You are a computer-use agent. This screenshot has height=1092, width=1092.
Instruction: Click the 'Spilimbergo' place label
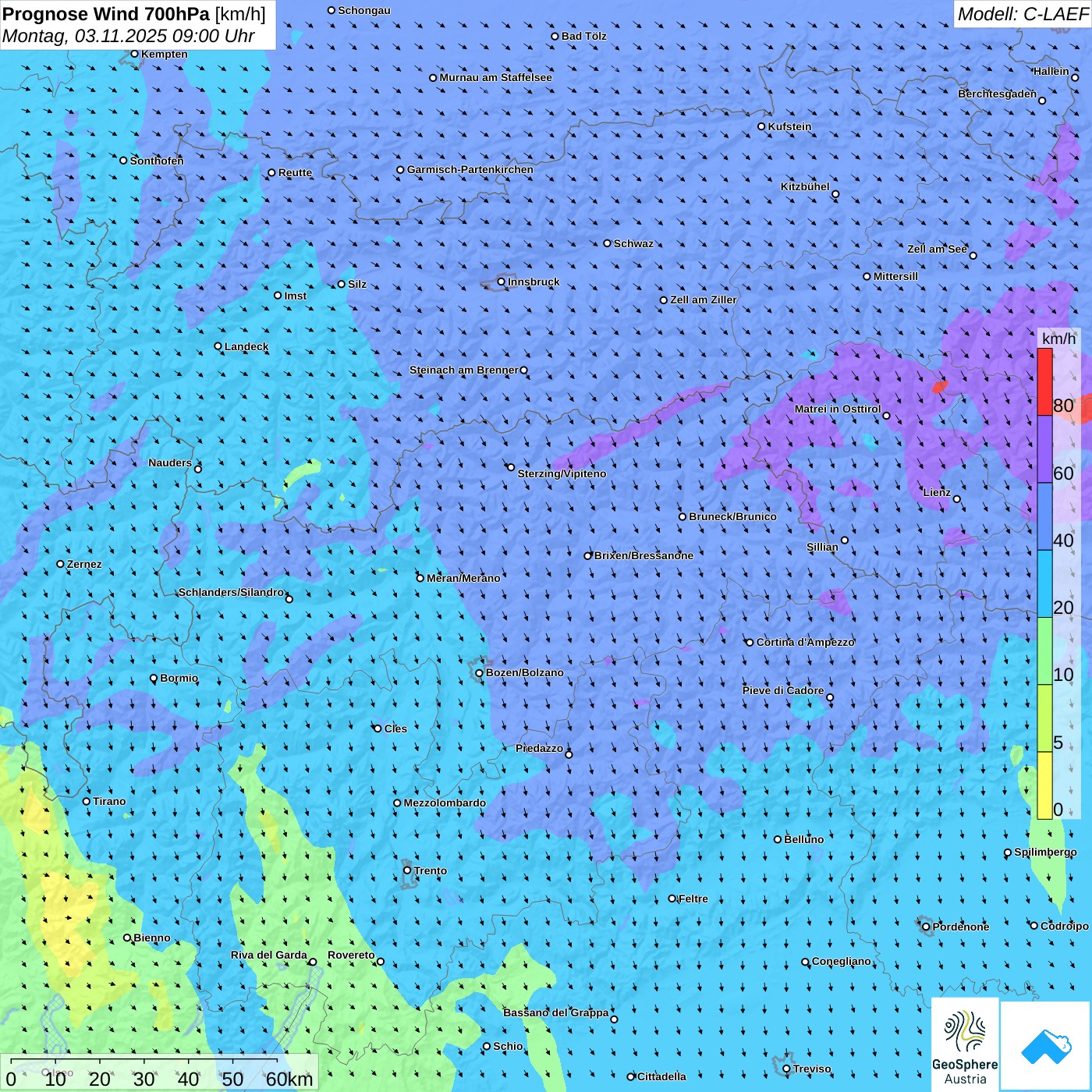click(x=1045, y=852)
